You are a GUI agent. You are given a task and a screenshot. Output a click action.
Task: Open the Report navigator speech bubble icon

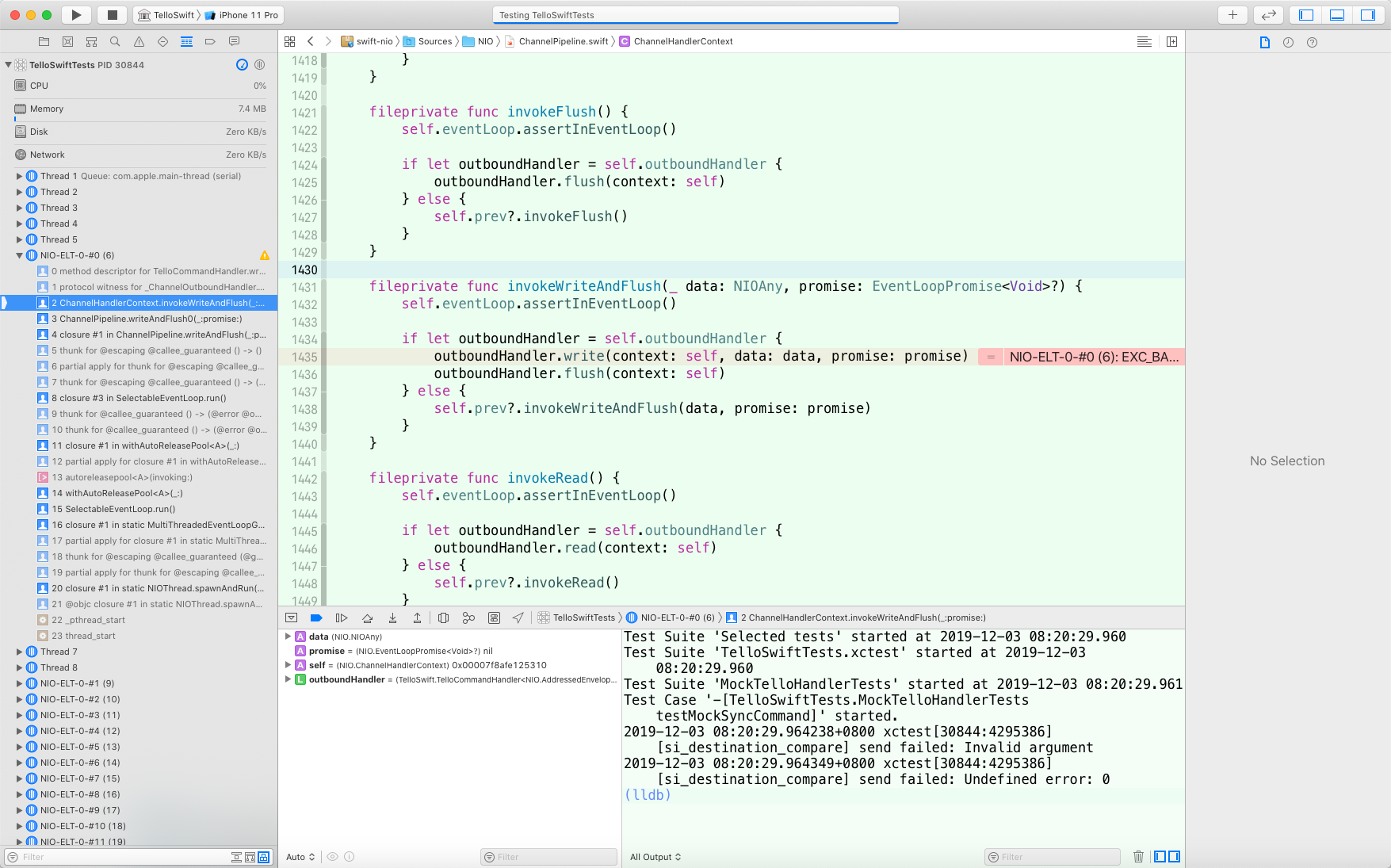[234, 41]
